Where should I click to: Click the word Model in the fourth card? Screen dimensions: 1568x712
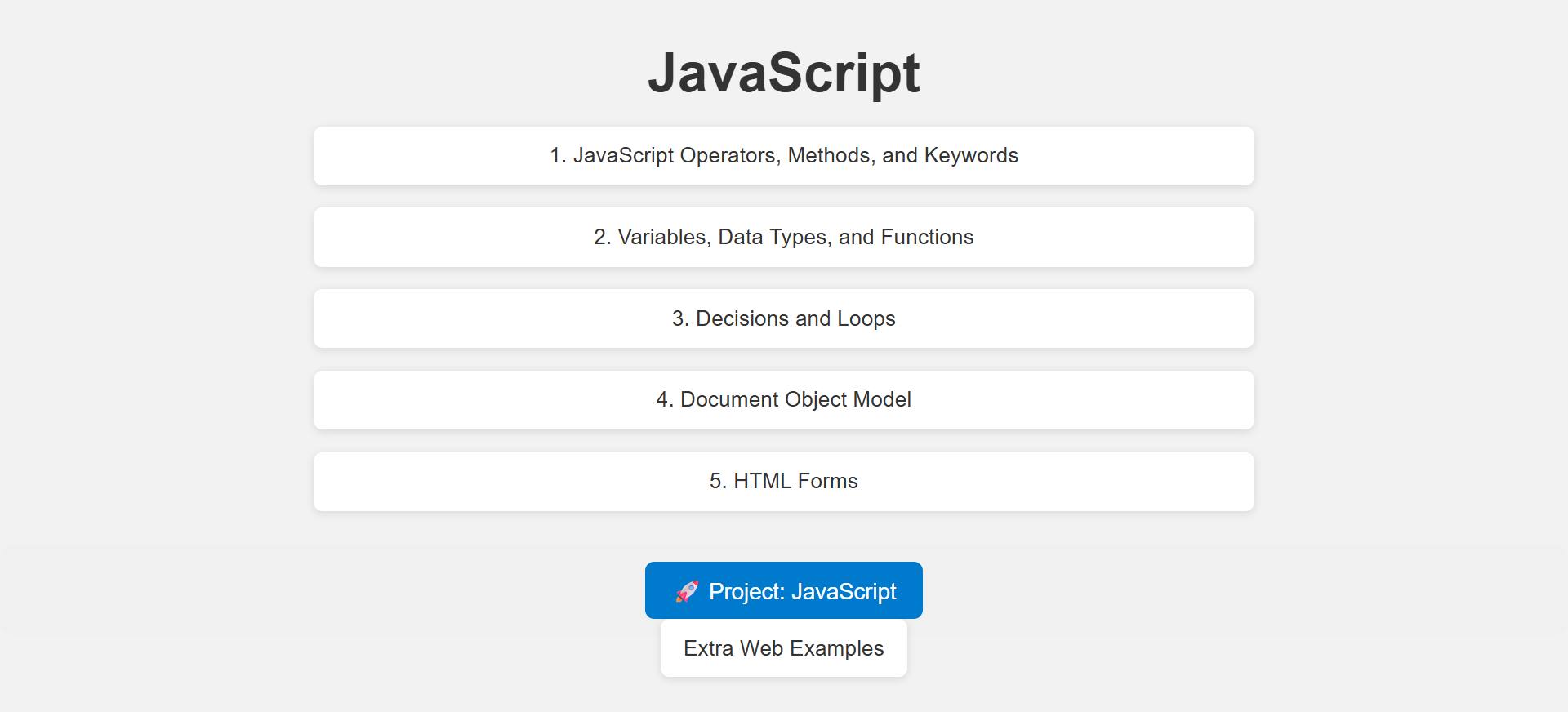881,400
